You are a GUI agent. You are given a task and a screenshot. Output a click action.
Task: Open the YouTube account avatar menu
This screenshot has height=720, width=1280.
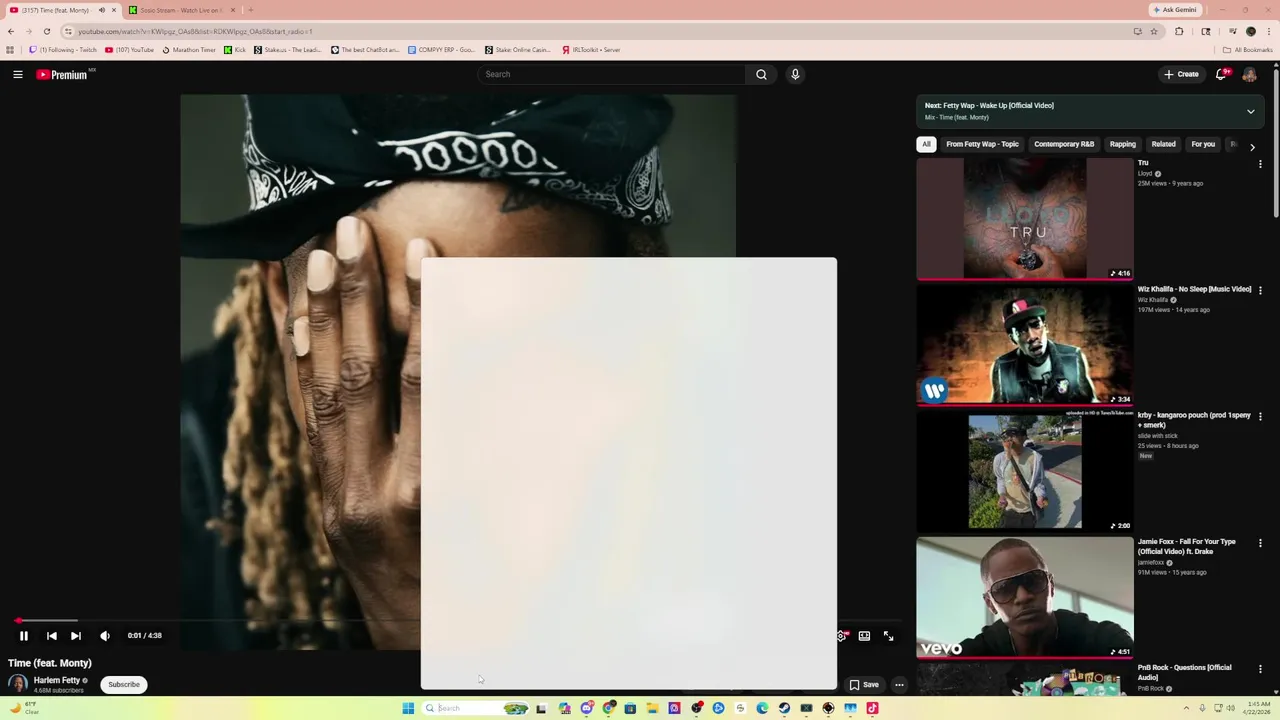[x=1249, y=74]
